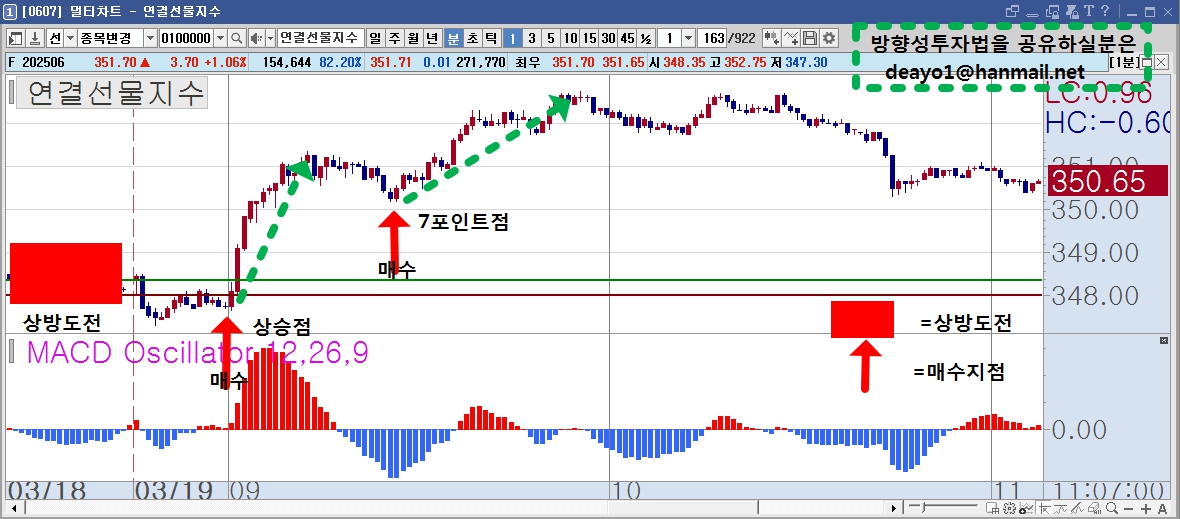Click the bottom drawing line tool icon

click(1077, 509)
